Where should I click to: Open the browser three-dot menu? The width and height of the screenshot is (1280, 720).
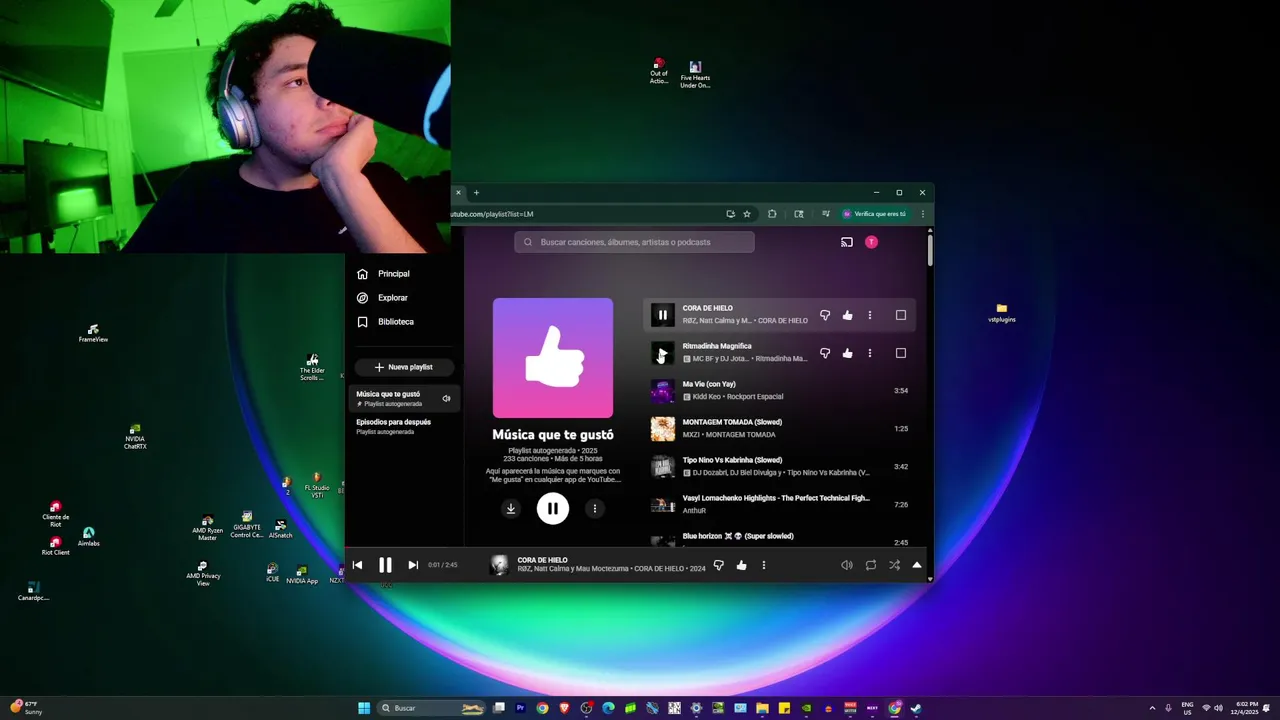922,214
